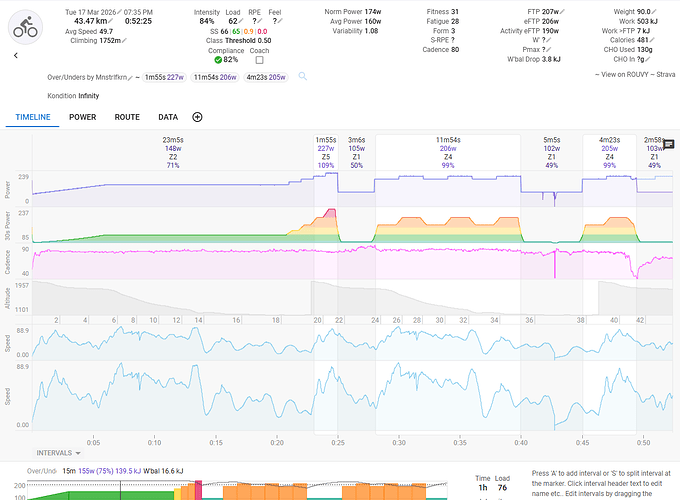680x500 pixels.
Task: Click the 23m5s Z2 interval header on the chart
Action: coord(172,152)
